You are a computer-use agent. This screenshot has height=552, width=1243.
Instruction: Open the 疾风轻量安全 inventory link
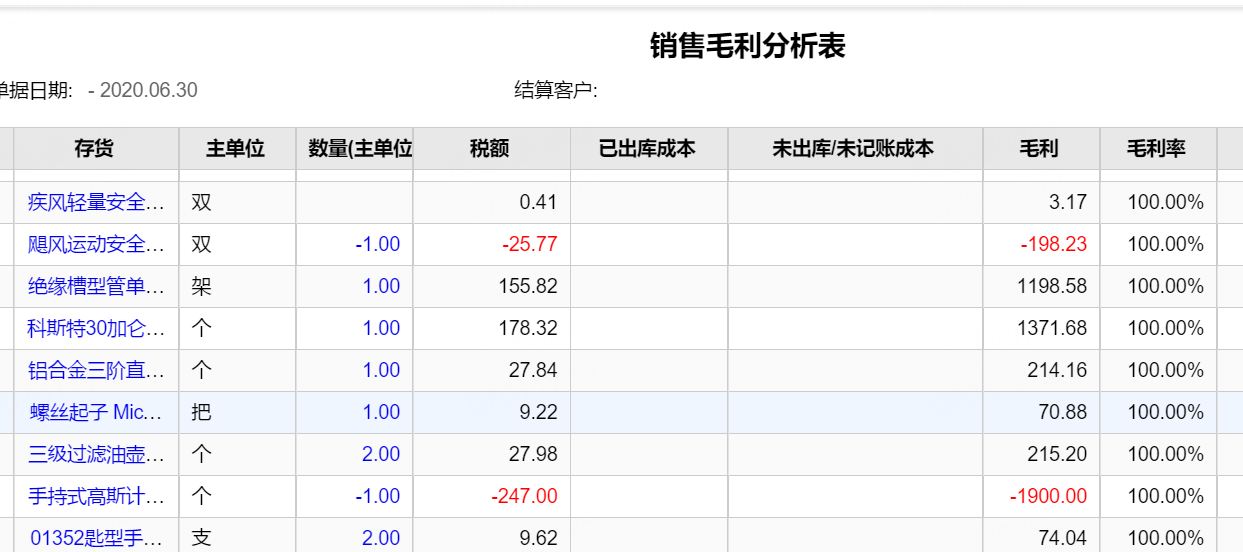(x=96, y=202)
